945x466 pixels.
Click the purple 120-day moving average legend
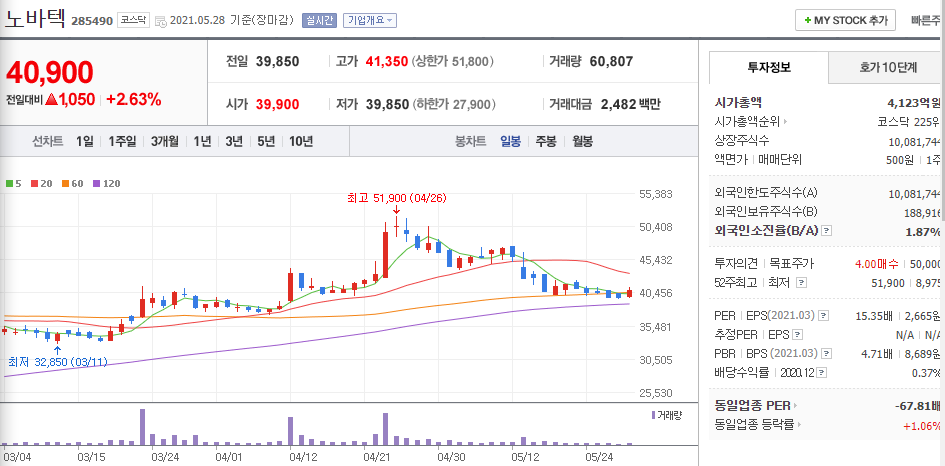tap(105, 183)
